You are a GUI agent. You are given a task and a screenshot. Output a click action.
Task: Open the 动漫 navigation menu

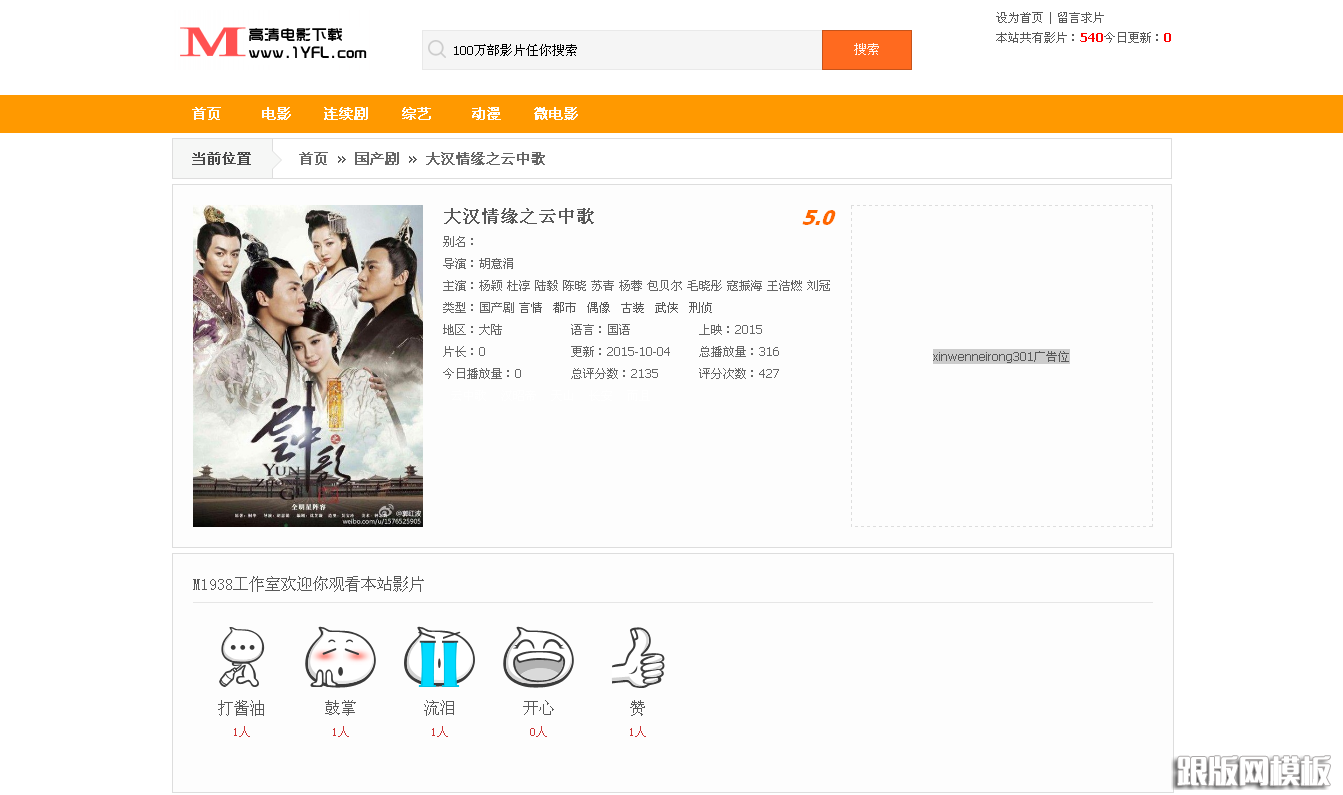(x=486, y=113)
